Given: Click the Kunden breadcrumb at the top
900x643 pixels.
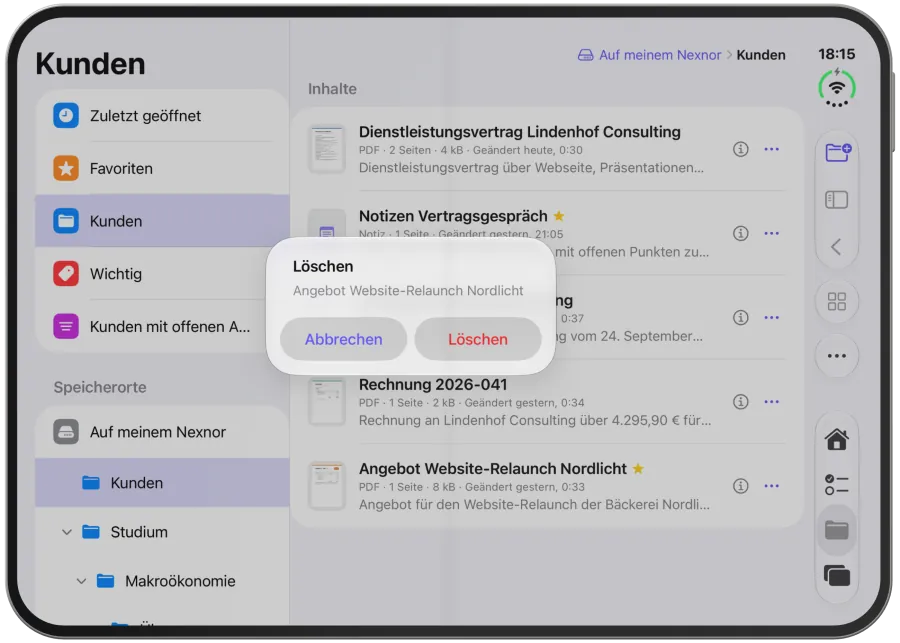Looking at the screenshot, I should click(761, 55).
